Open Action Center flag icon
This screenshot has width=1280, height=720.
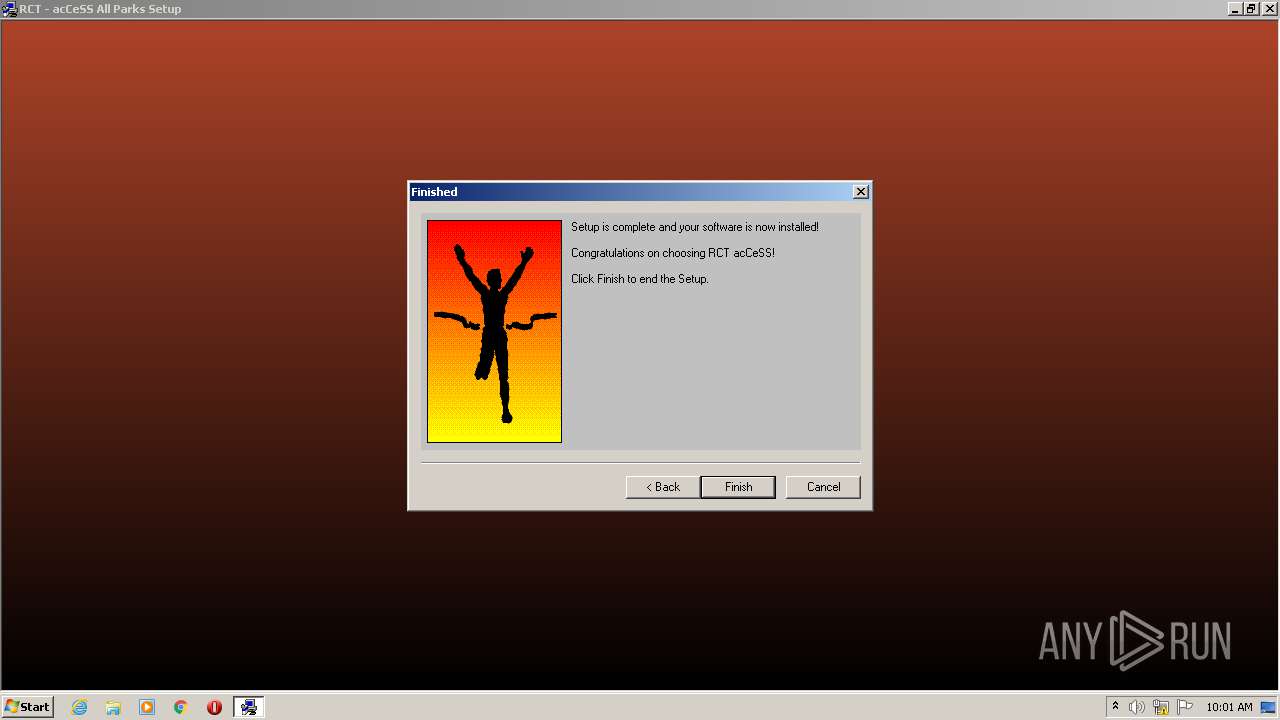coord(1185,707)
